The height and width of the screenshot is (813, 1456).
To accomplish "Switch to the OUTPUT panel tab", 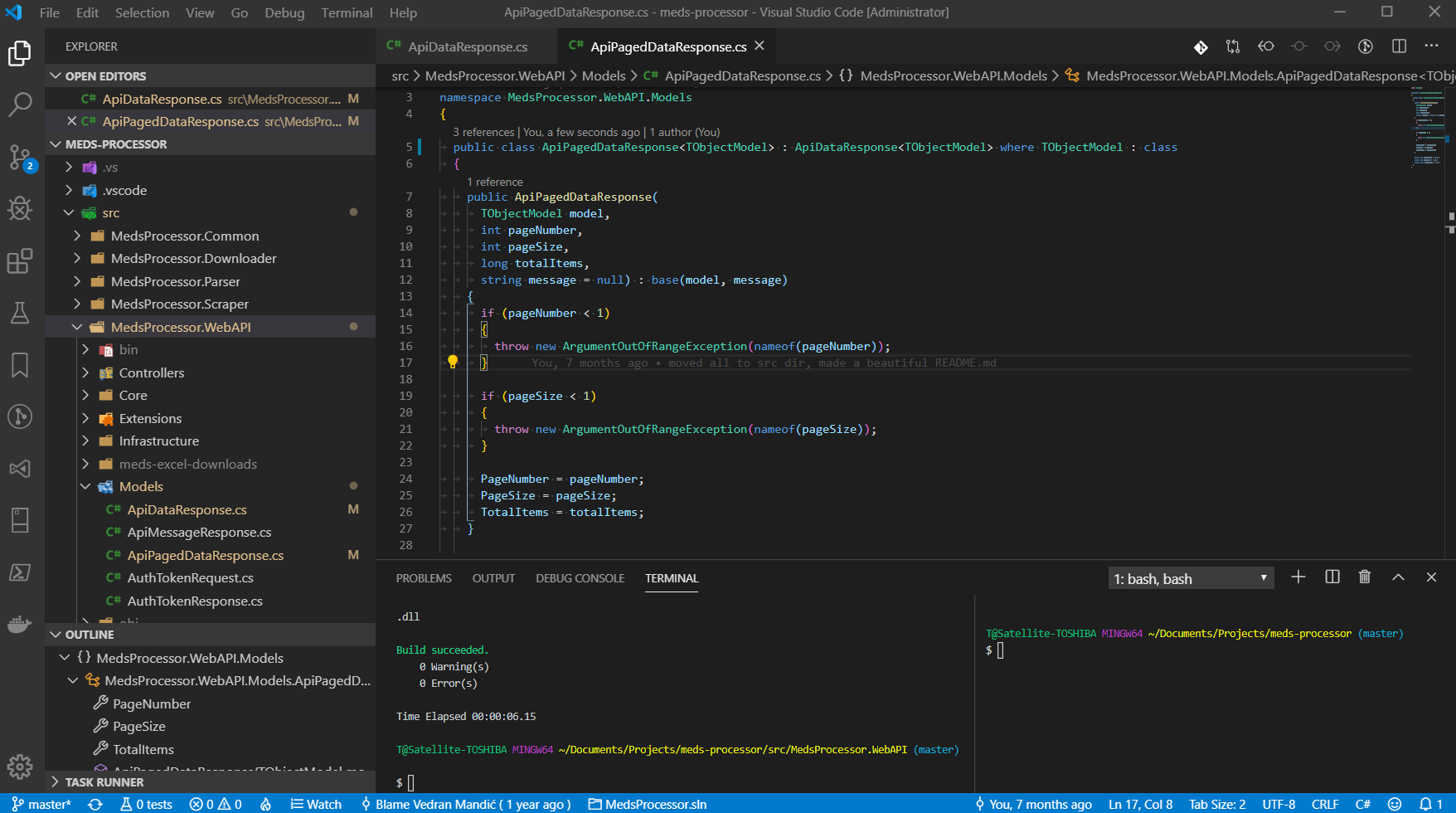I will coord(493,578).
